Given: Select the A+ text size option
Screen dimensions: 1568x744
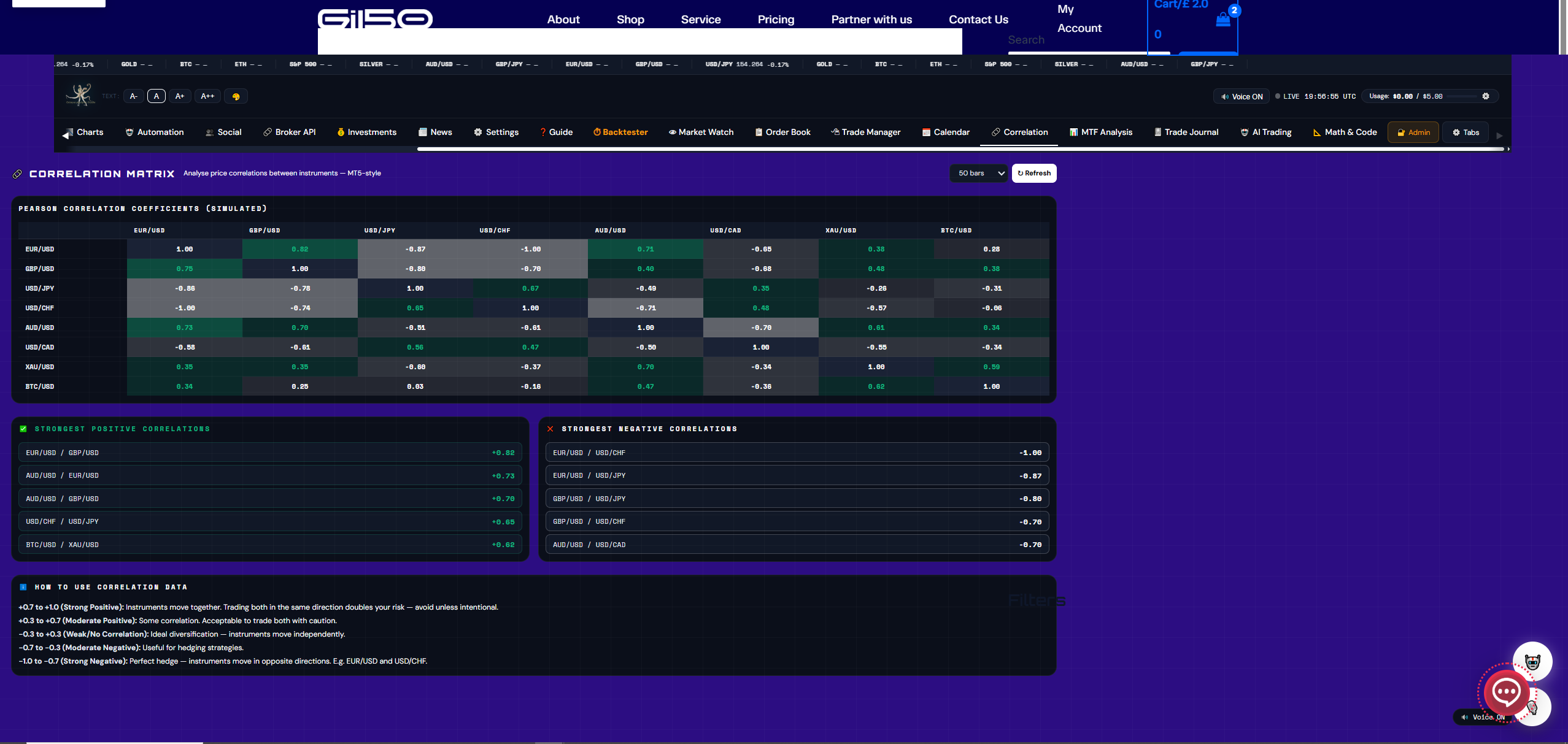Looking at the screenshot, I should tap(180, 96).
